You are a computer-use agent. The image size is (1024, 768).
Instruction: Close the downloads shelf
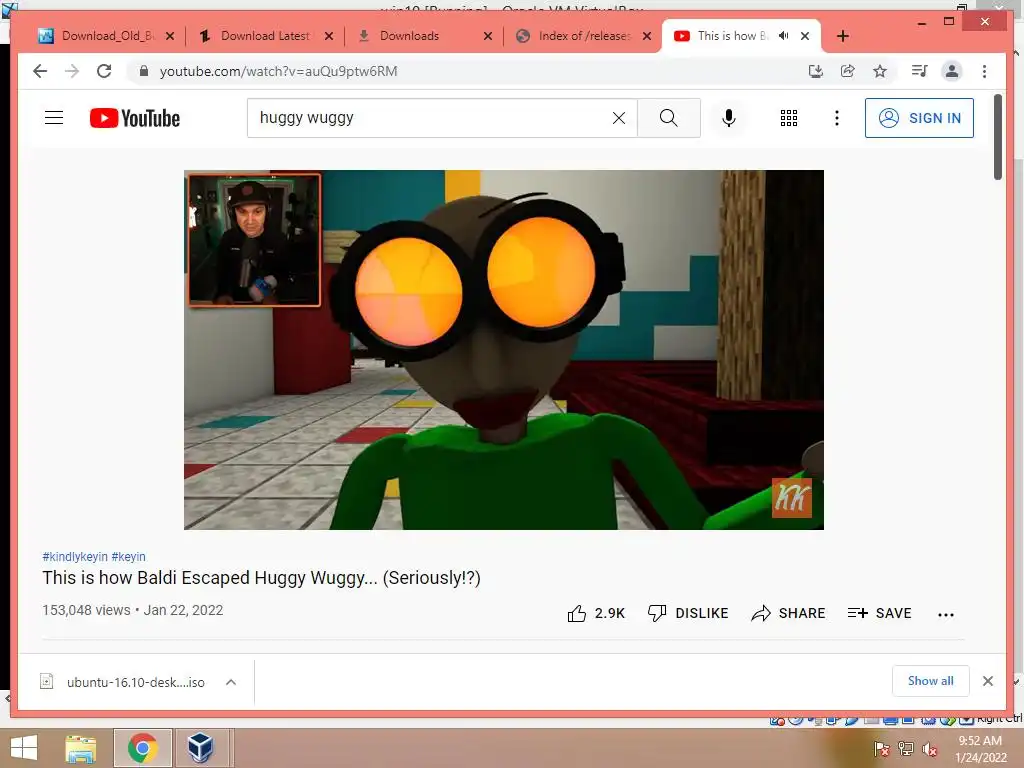tap(987, 681)
